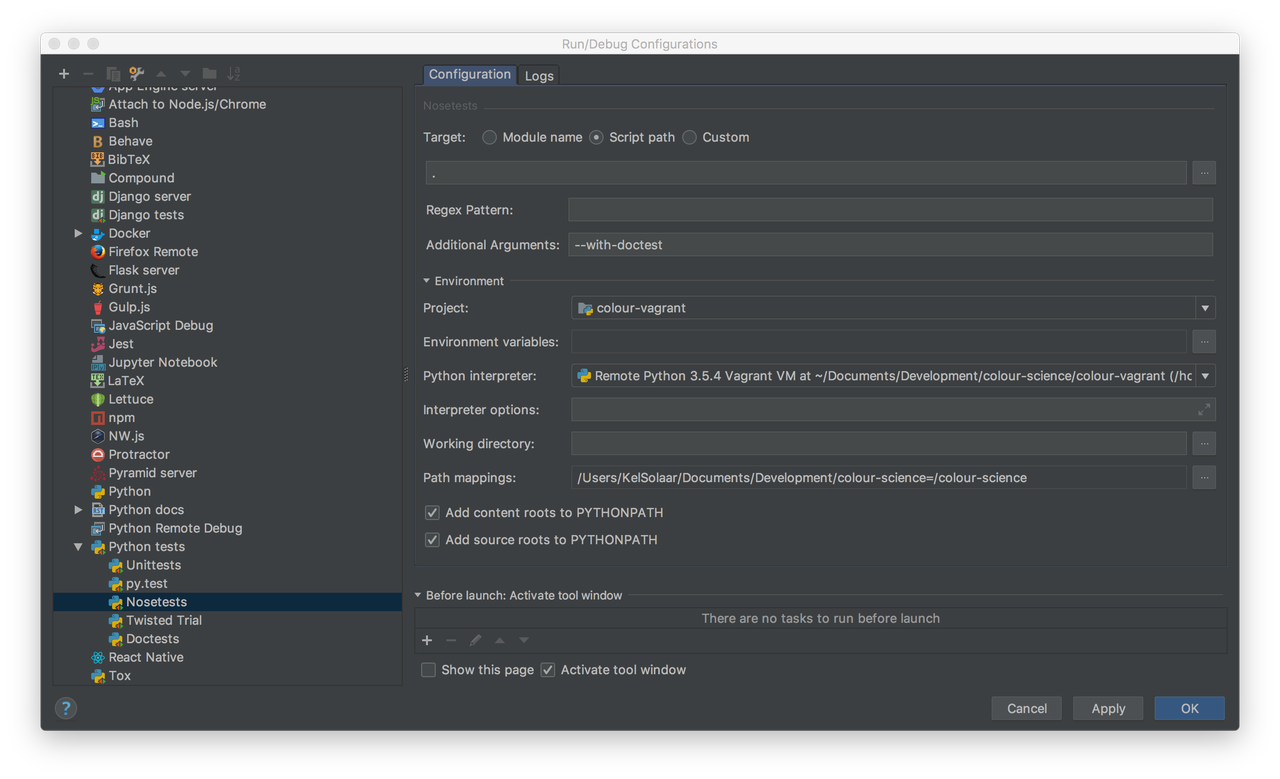Select the Django server icon

[97, 197]
